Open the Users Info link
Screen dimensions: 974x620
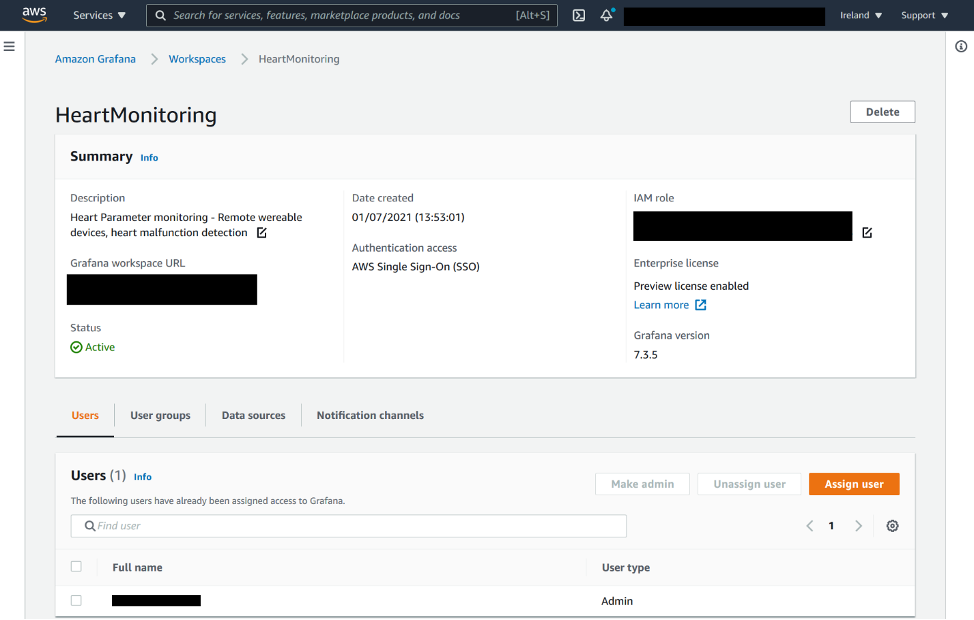point(143,477)
